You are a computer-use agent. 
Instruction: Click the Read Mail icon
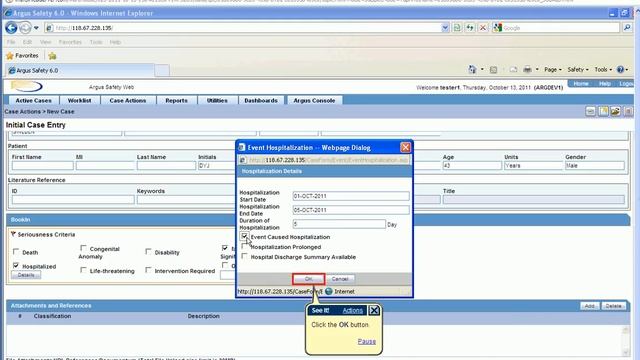[x=513, y=70]
